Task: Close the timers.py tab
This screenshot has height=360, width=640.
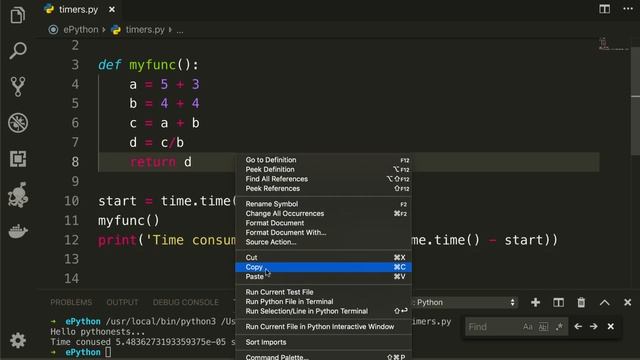Action: tap(111, 9)
